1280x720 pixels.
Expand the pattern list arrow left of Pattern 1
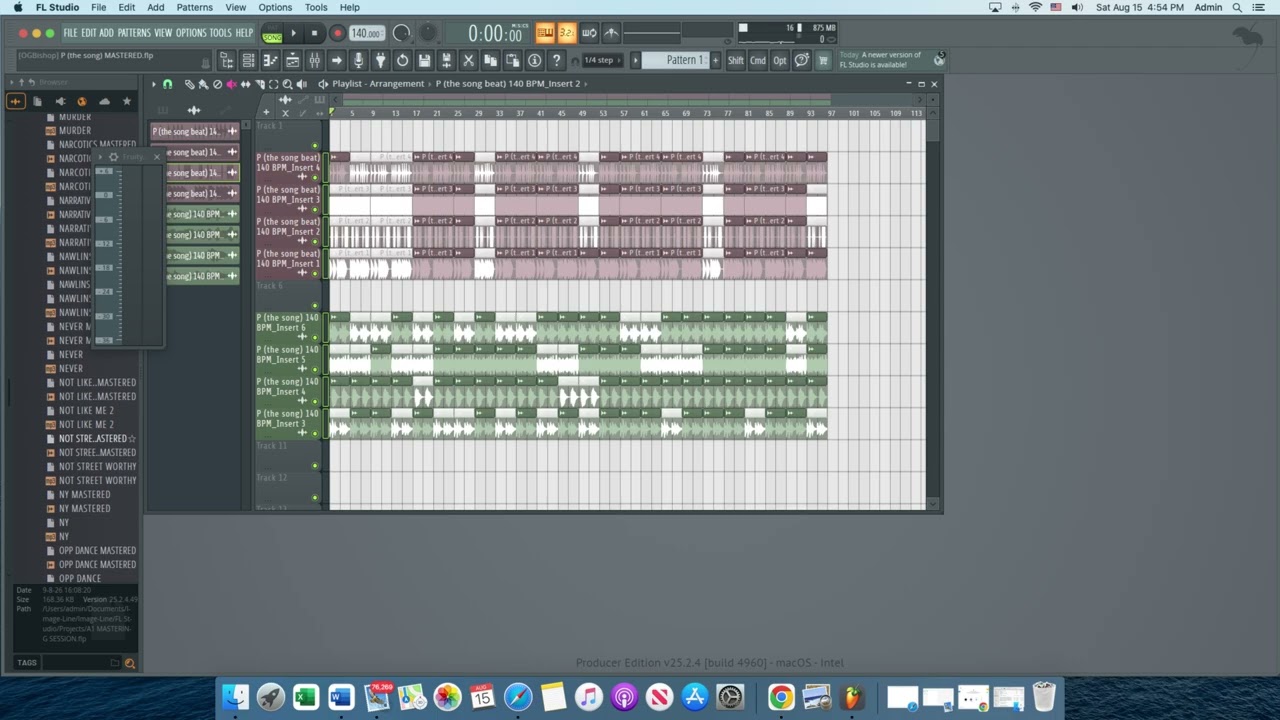pyautogui.click(x=635, y=60)
